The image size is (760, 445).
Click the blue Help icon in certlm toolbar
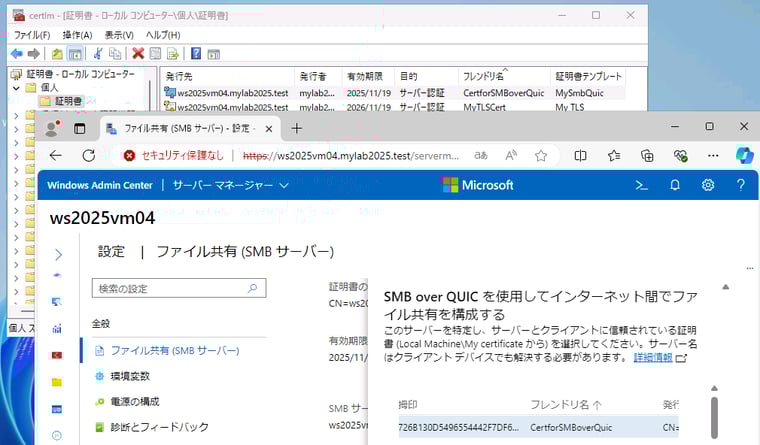coord(196,54)
